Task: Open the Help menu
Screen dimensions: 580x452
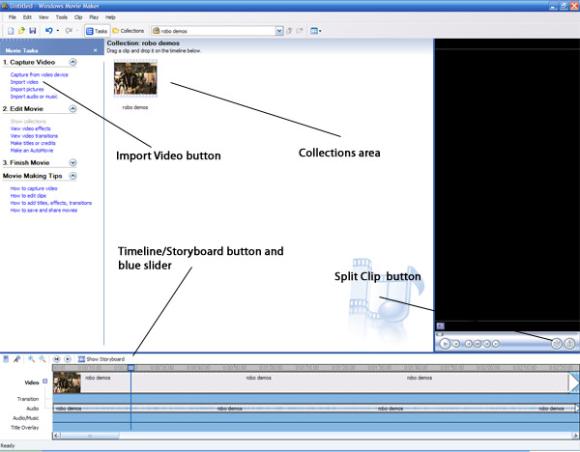Action: point(110,17)
